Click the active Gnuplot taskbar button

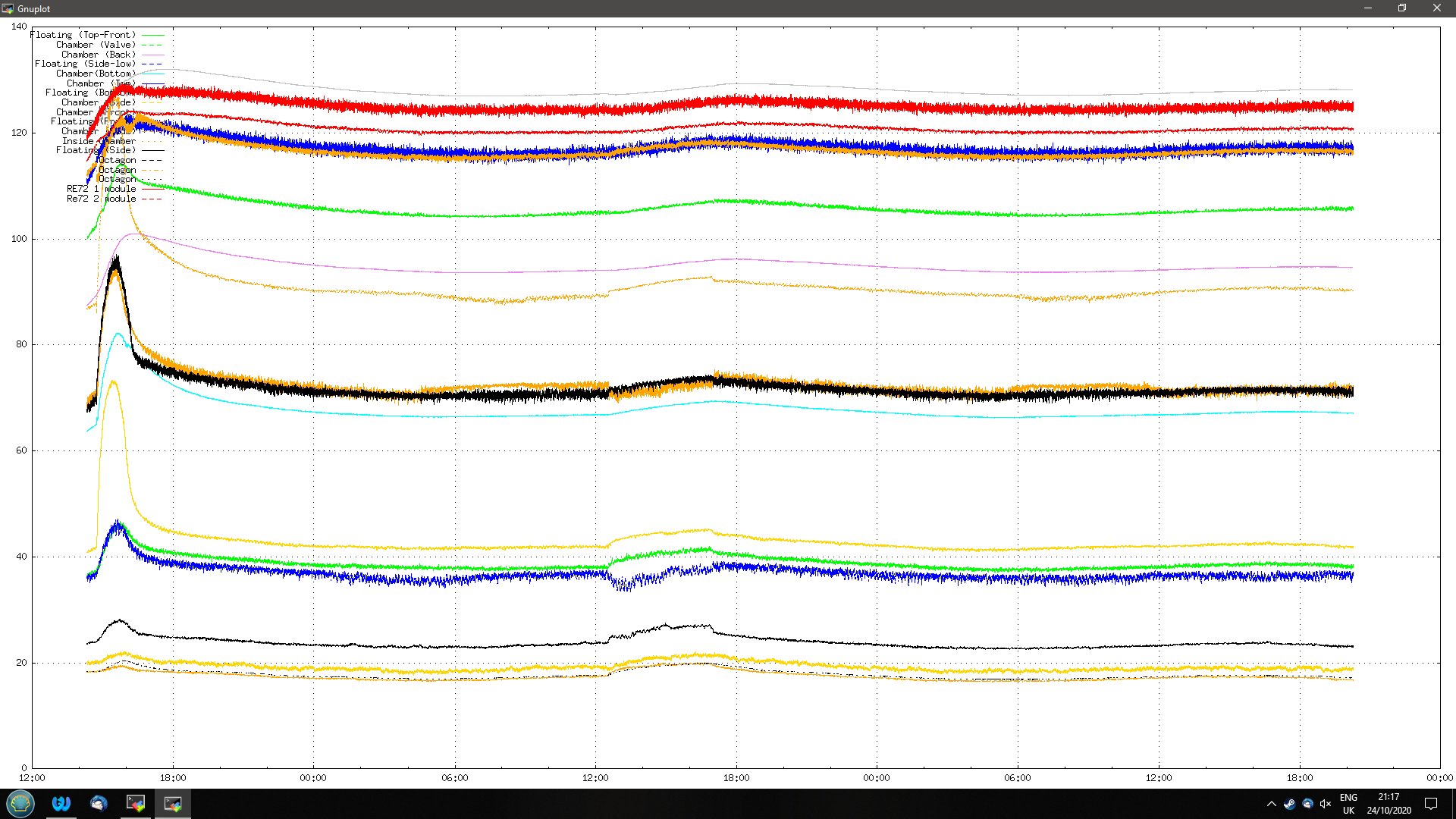173,803
